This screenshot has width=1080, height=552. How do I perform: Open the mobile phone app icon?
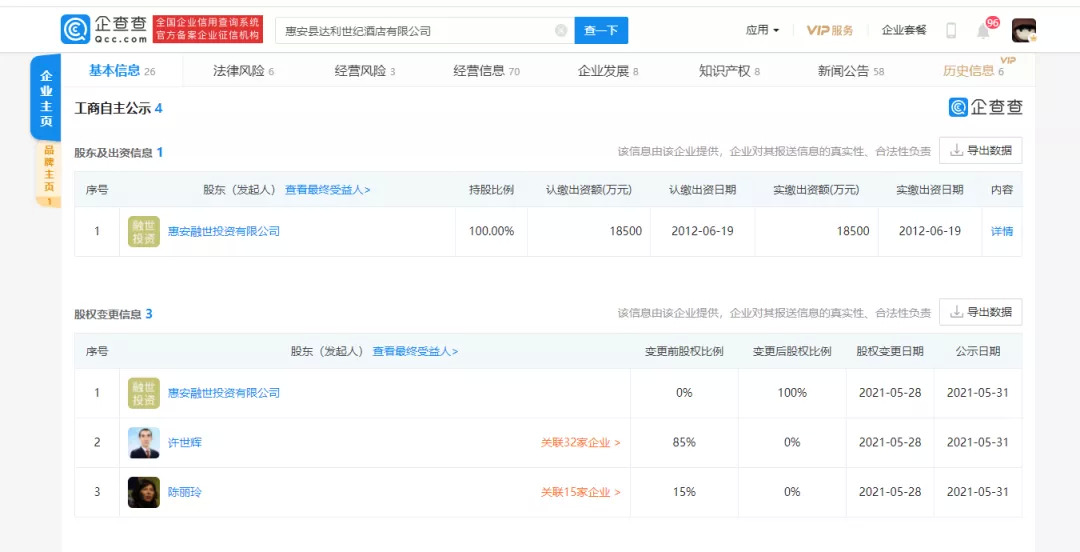point(951,31)
